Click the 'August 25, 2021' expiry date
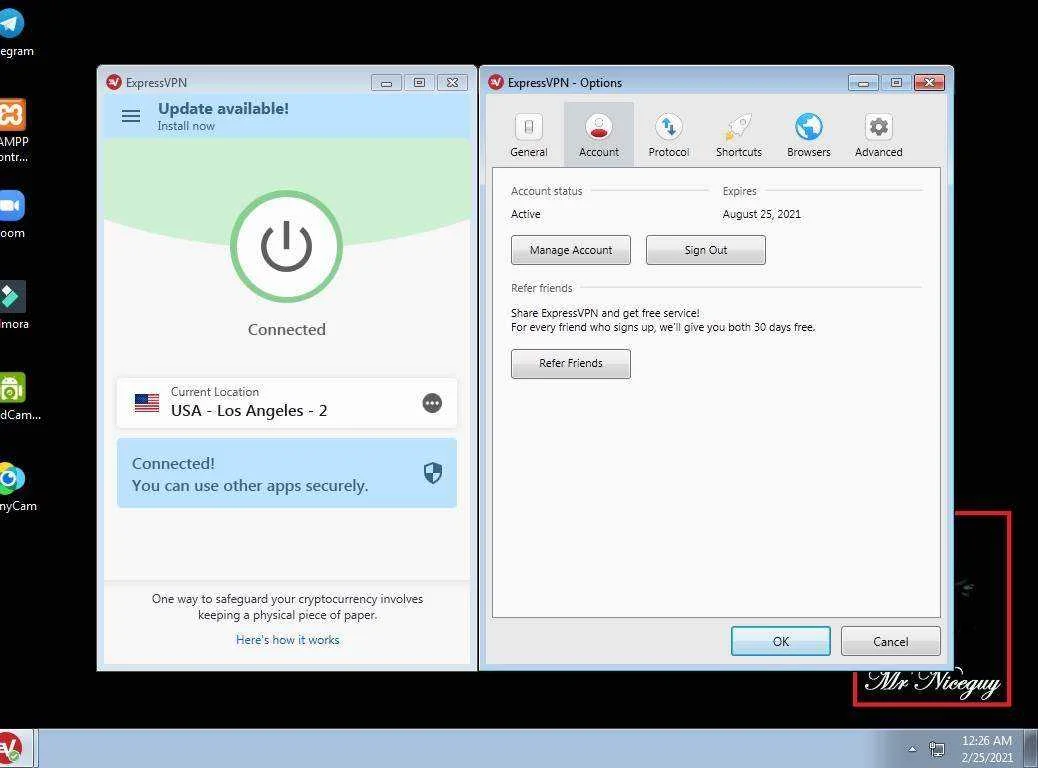The height and width of the screenshot is (768, 1038). click(761, 214)
